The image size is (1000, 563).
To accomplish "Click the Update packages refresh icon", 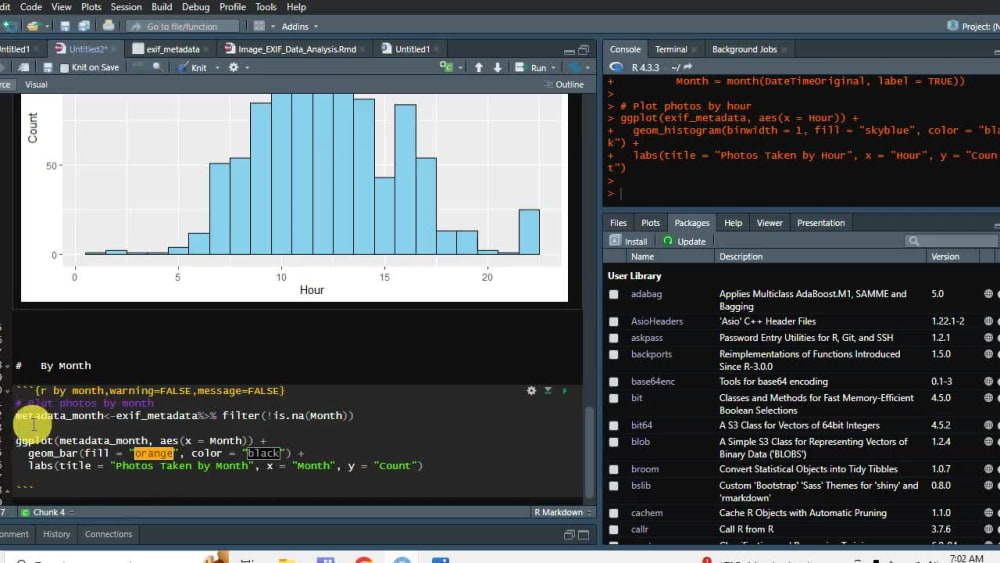I will coord(668,241).
